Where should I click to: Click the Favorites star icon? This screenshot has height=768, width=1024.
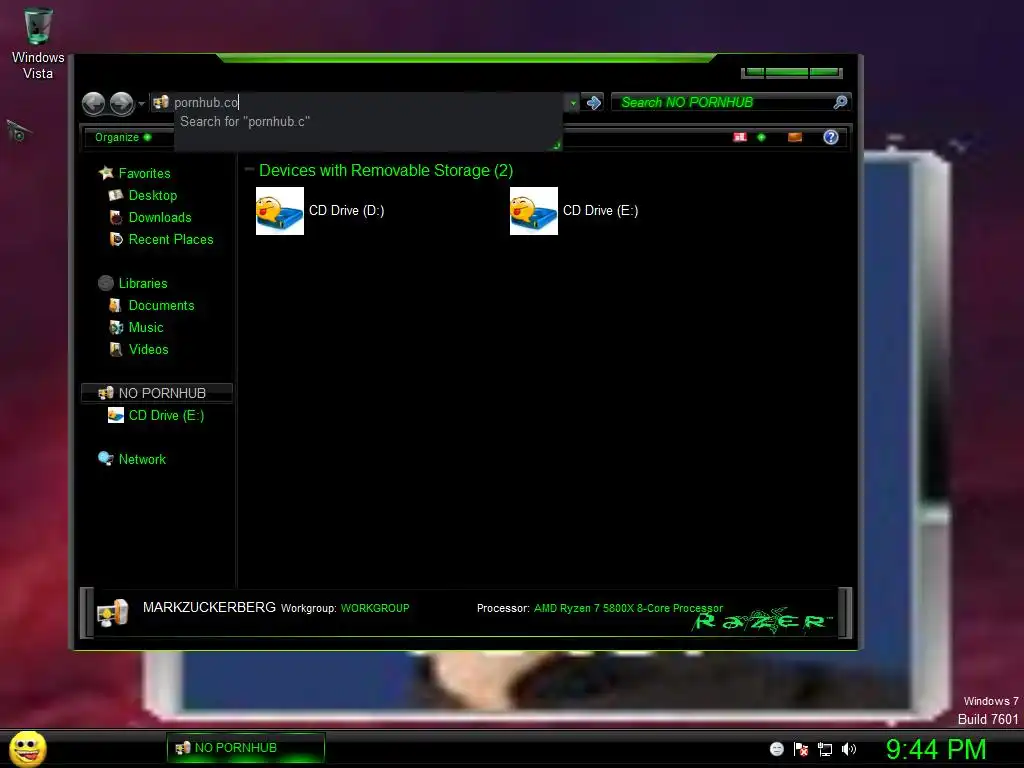(x=106, y=172)
